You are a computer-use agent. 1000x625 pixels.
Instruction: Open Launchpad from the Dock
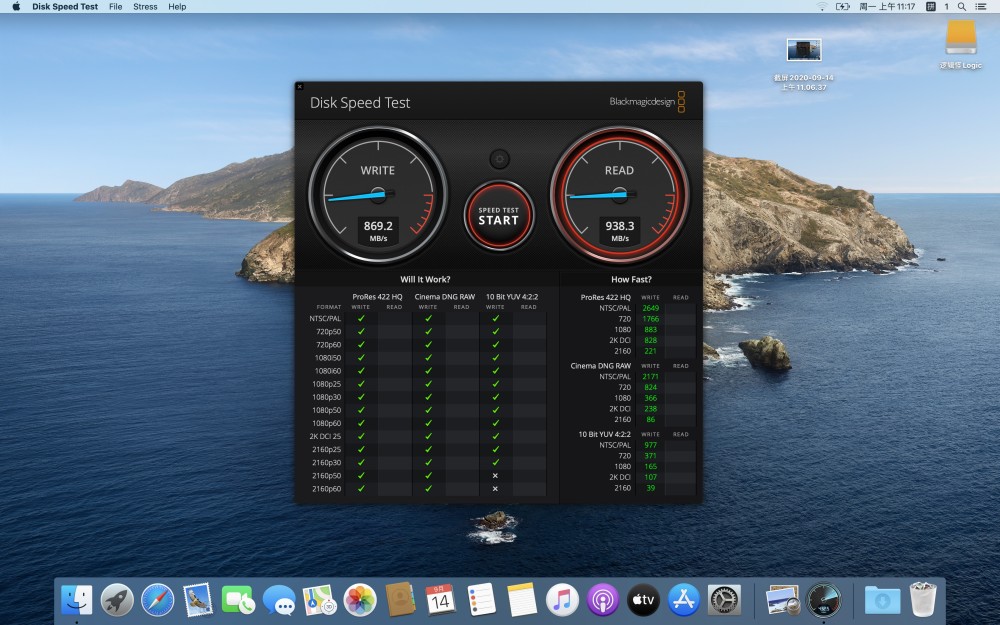point(117,600)
